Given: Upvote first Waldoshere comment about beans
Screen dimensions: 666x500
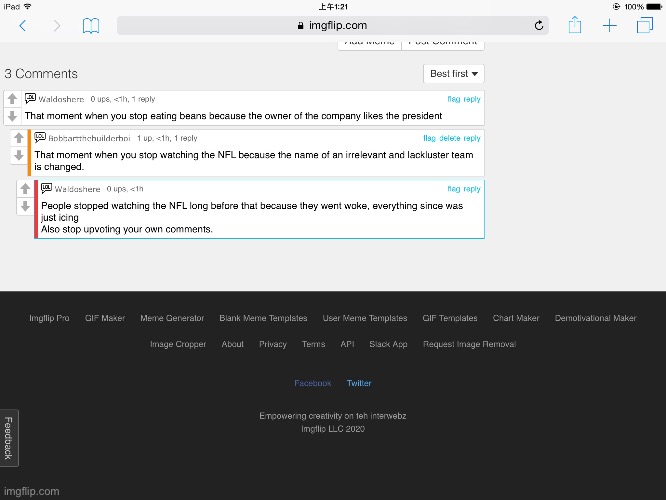Looking at the screenshot, I should (11, 99).
